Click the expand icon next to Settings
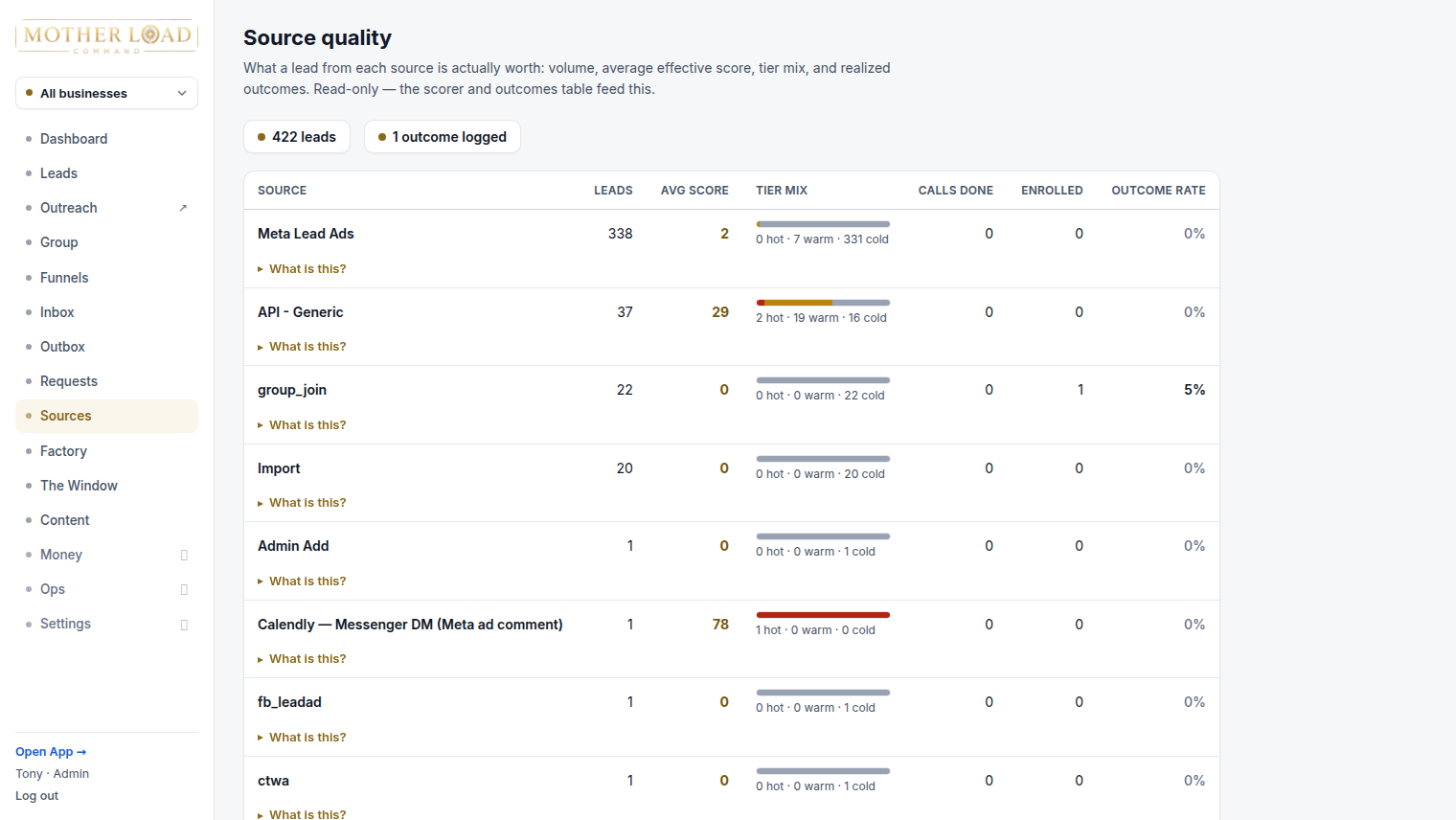 click(184, 625)
